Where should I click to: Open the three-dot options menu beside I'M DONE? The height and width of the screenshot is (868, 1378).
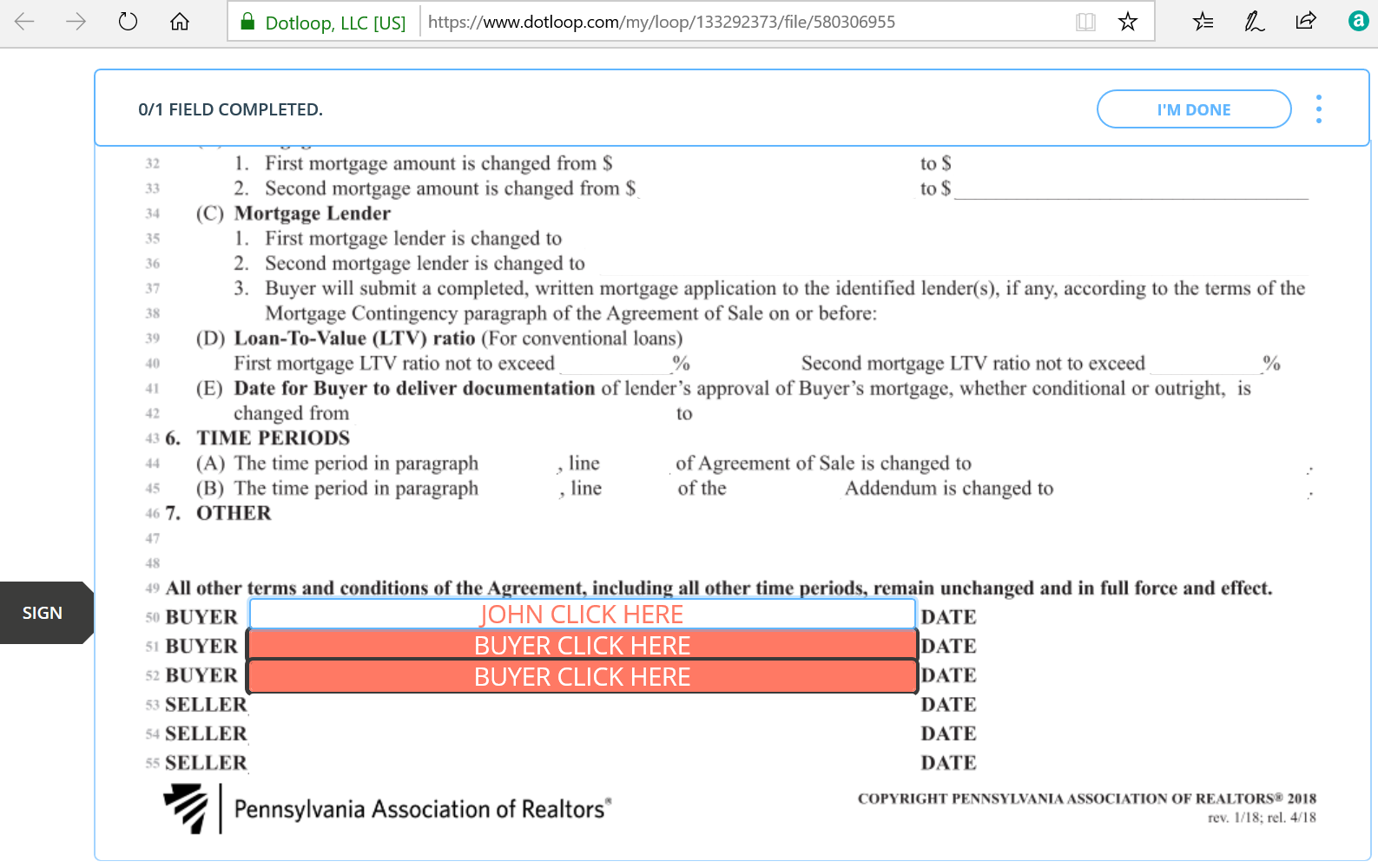1318,109
